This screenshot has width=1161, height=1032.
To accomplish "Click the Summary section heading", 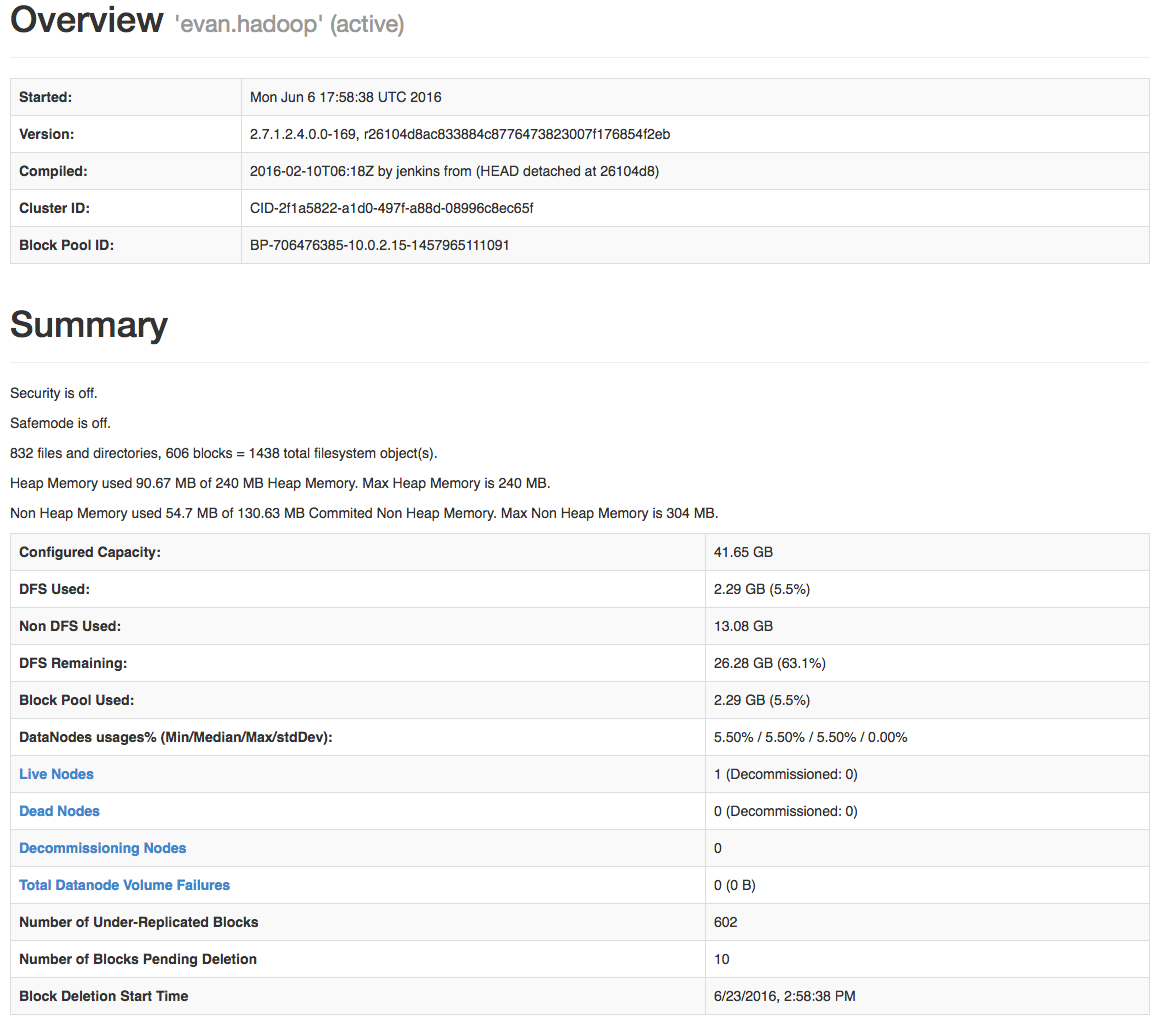I will tap(89, 325).
